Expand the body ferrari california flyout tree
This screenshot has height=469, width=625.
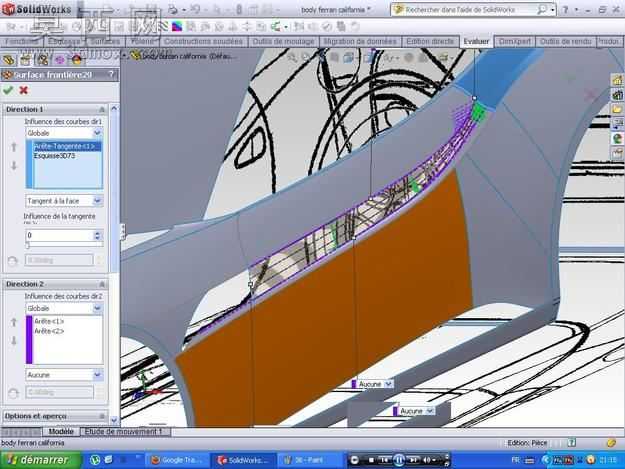(124, 55)
